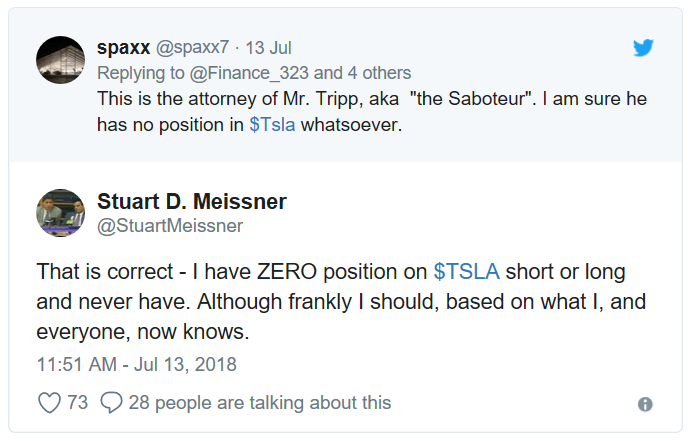
Task: Visit the @StuartMeissner handle
Action: click(x=170, y=226)
